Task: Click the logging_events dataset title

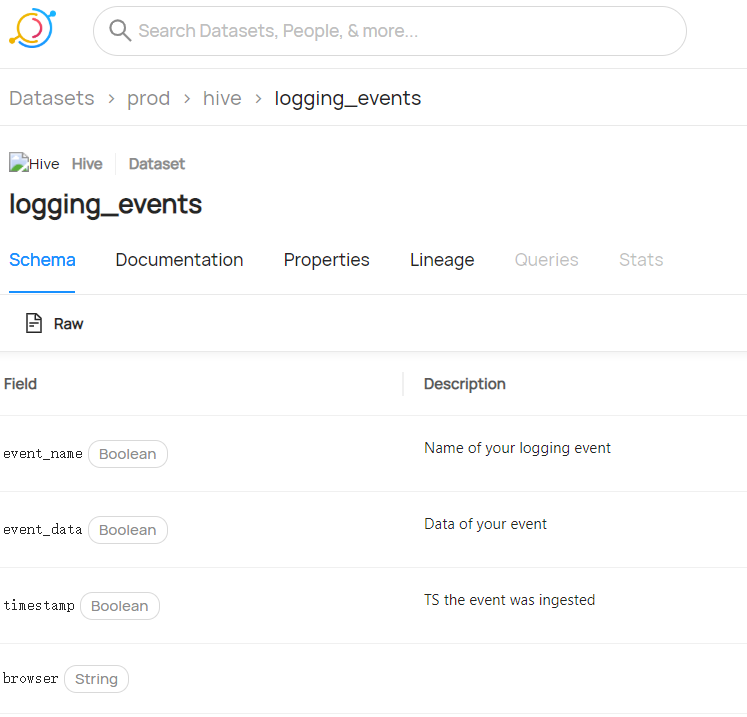Action: [105, 205]
